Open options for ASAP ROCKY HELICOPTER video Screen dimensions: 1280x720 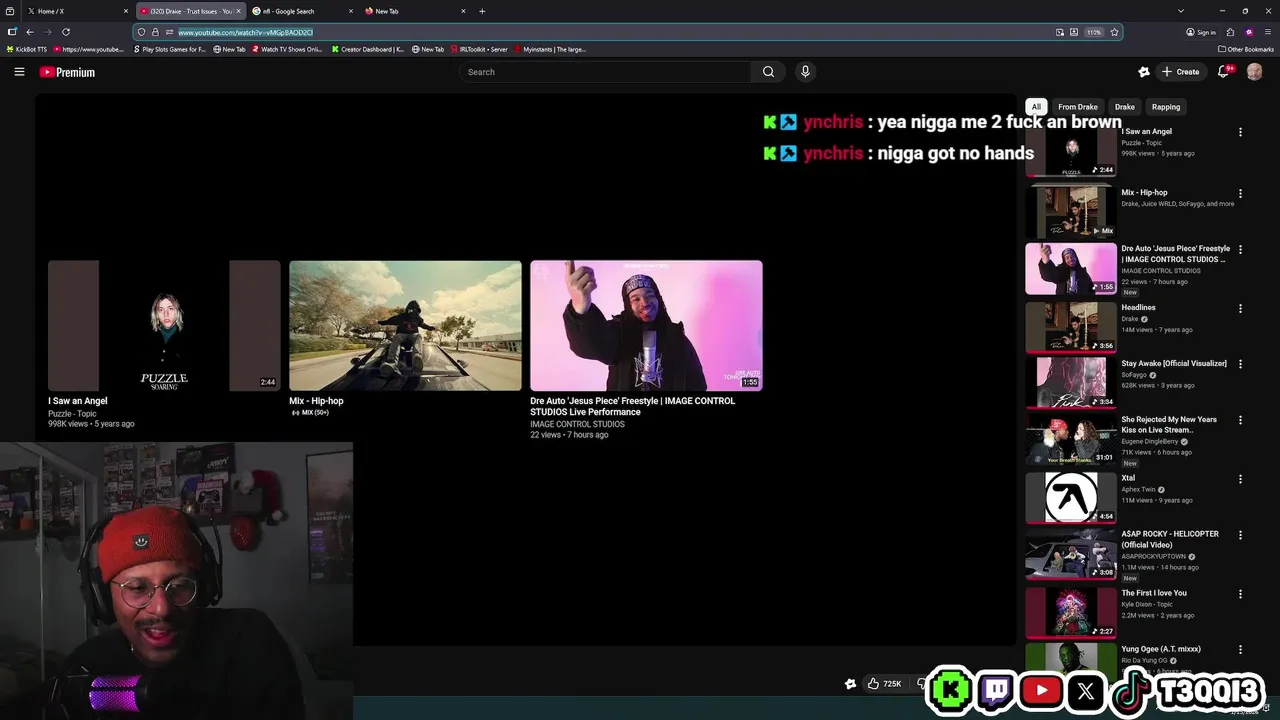(x=1240, y=535)
